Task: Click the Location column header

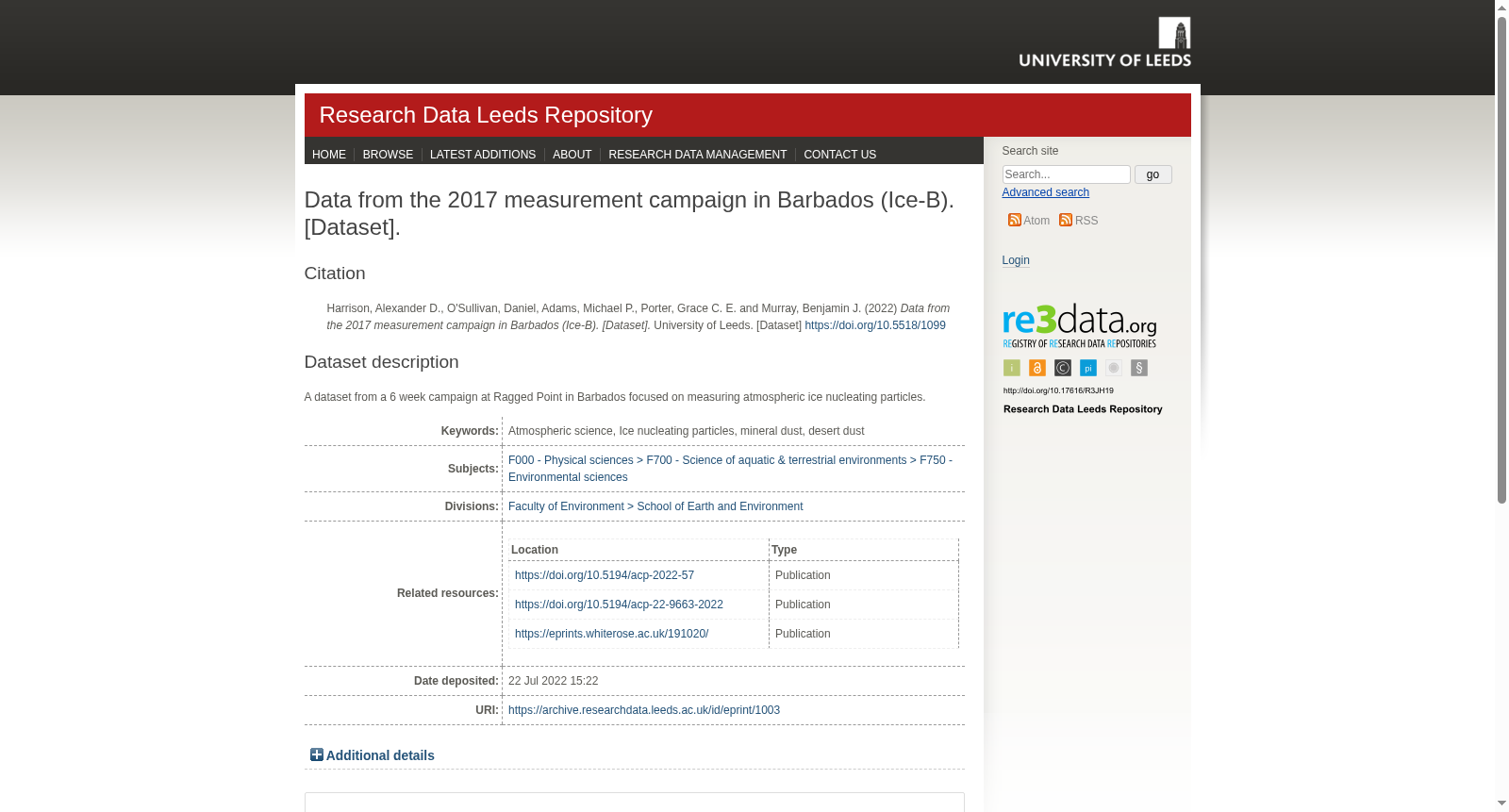Action: coord(535,550)
